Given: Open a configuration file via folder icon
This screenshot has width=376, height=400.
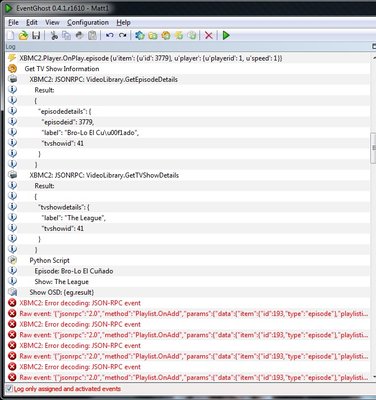Looking at the screenshot, I should [23, 35].
